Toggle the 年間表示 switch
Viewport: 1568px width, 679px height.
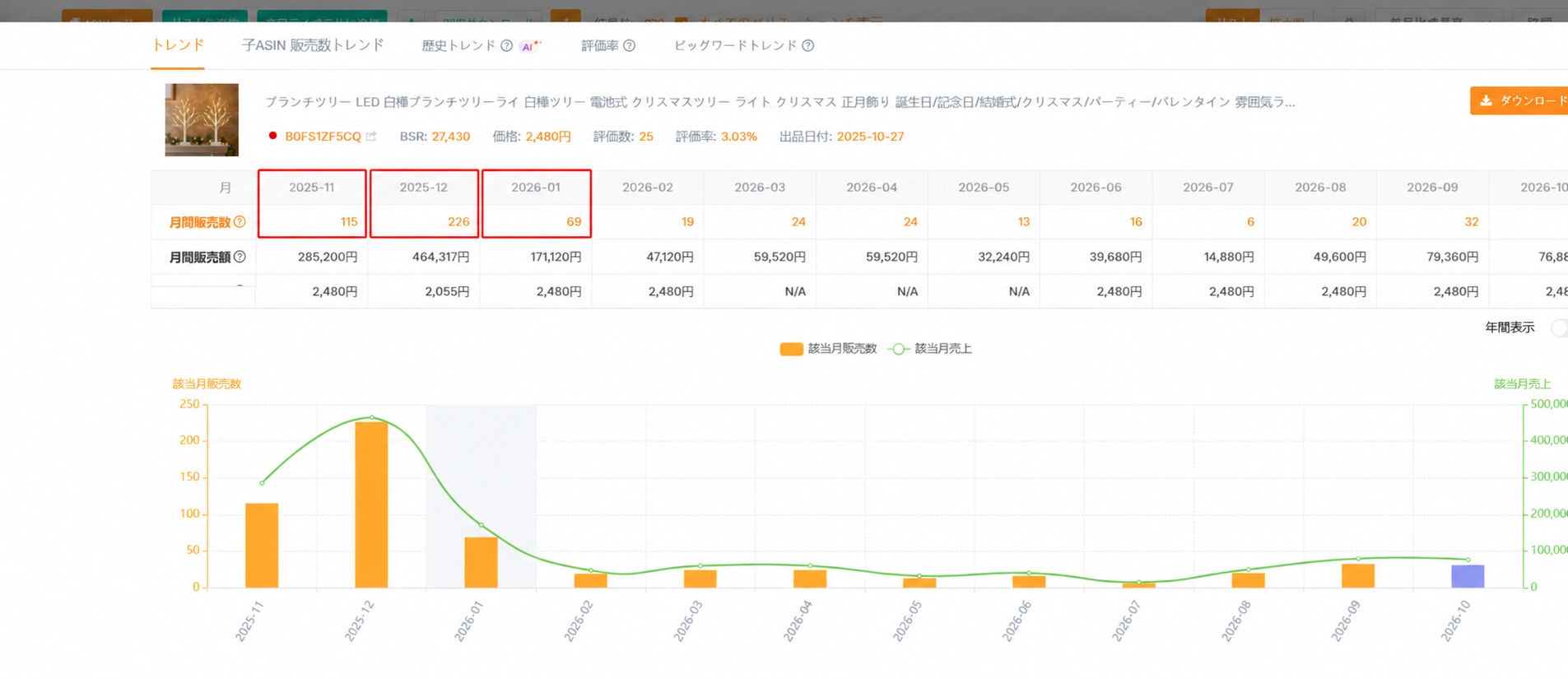pyautogui.click(x=1559, y=328)
